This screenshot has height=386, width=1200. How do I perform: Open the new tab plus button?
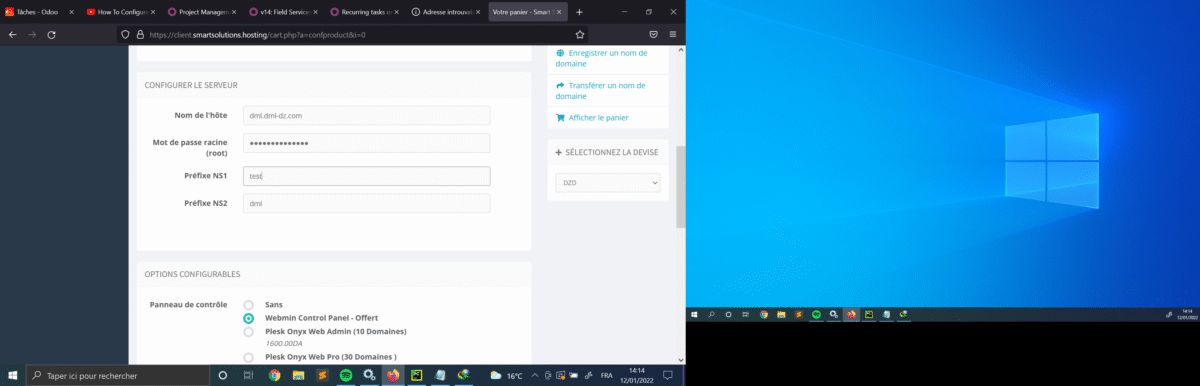click(x=579, y=11)
